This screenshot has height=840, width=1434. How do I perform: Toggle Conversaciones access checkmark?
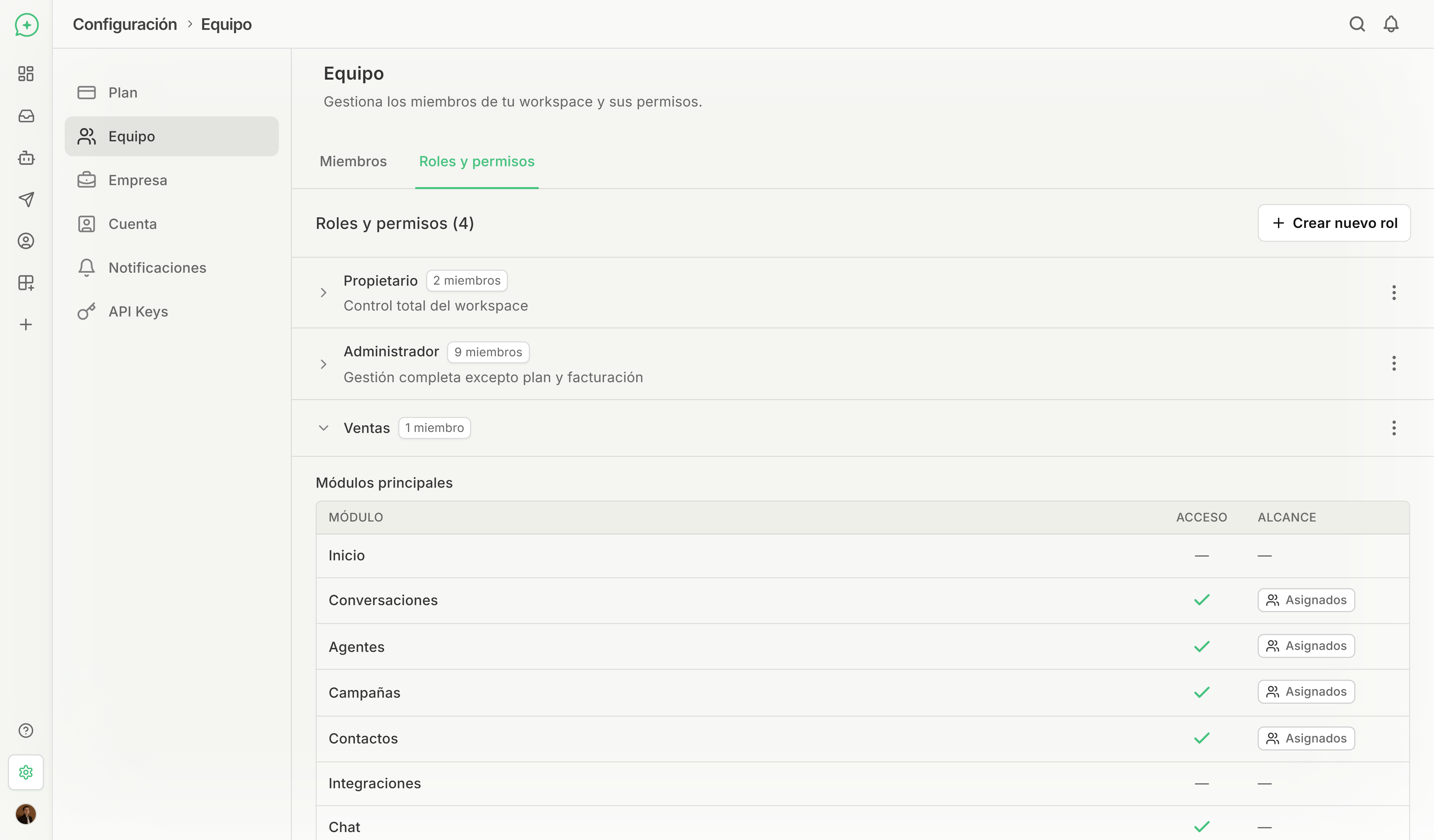click(x=1201, y=600)
